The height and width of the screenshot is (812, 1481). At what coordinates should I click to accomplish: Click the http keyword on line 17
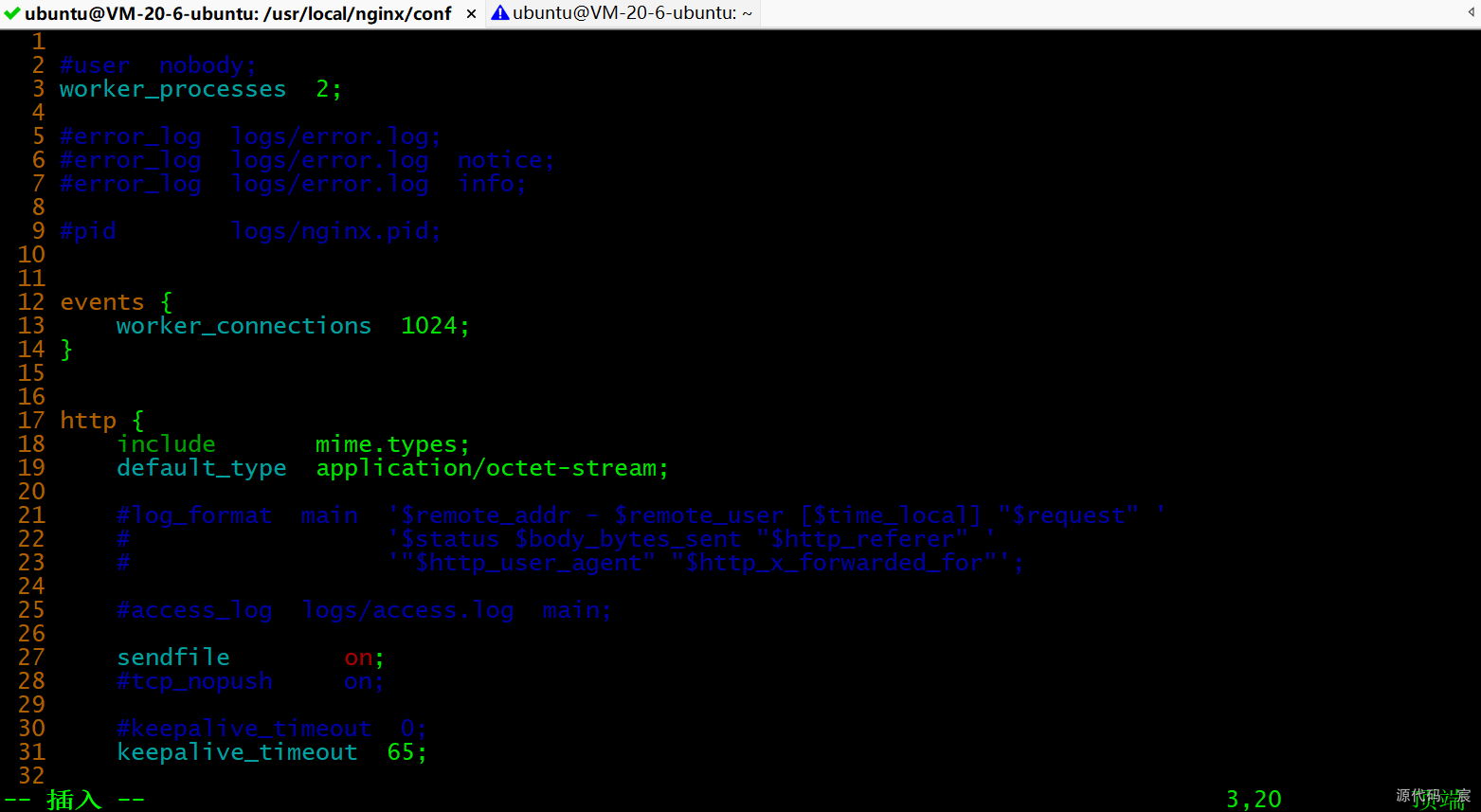click(x=88, y=420)
